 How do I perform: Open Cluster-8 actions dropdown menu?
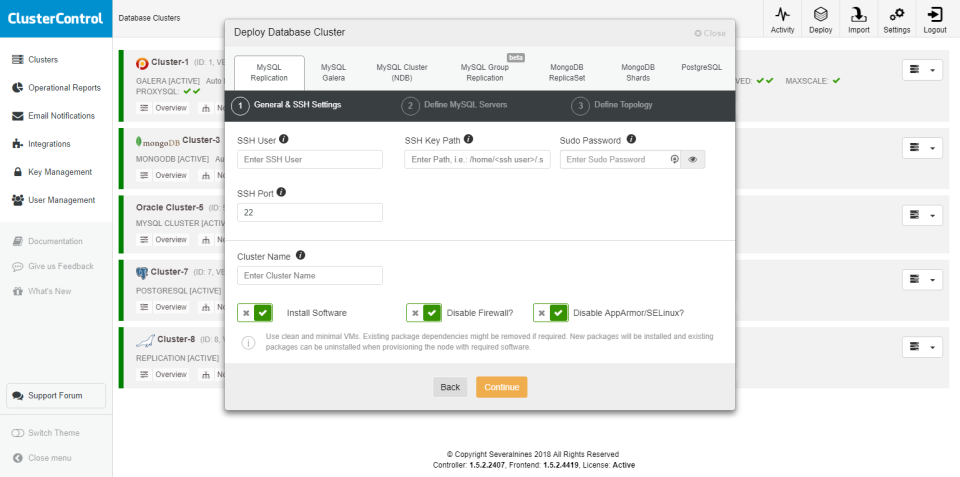click(x=922, y=347)
